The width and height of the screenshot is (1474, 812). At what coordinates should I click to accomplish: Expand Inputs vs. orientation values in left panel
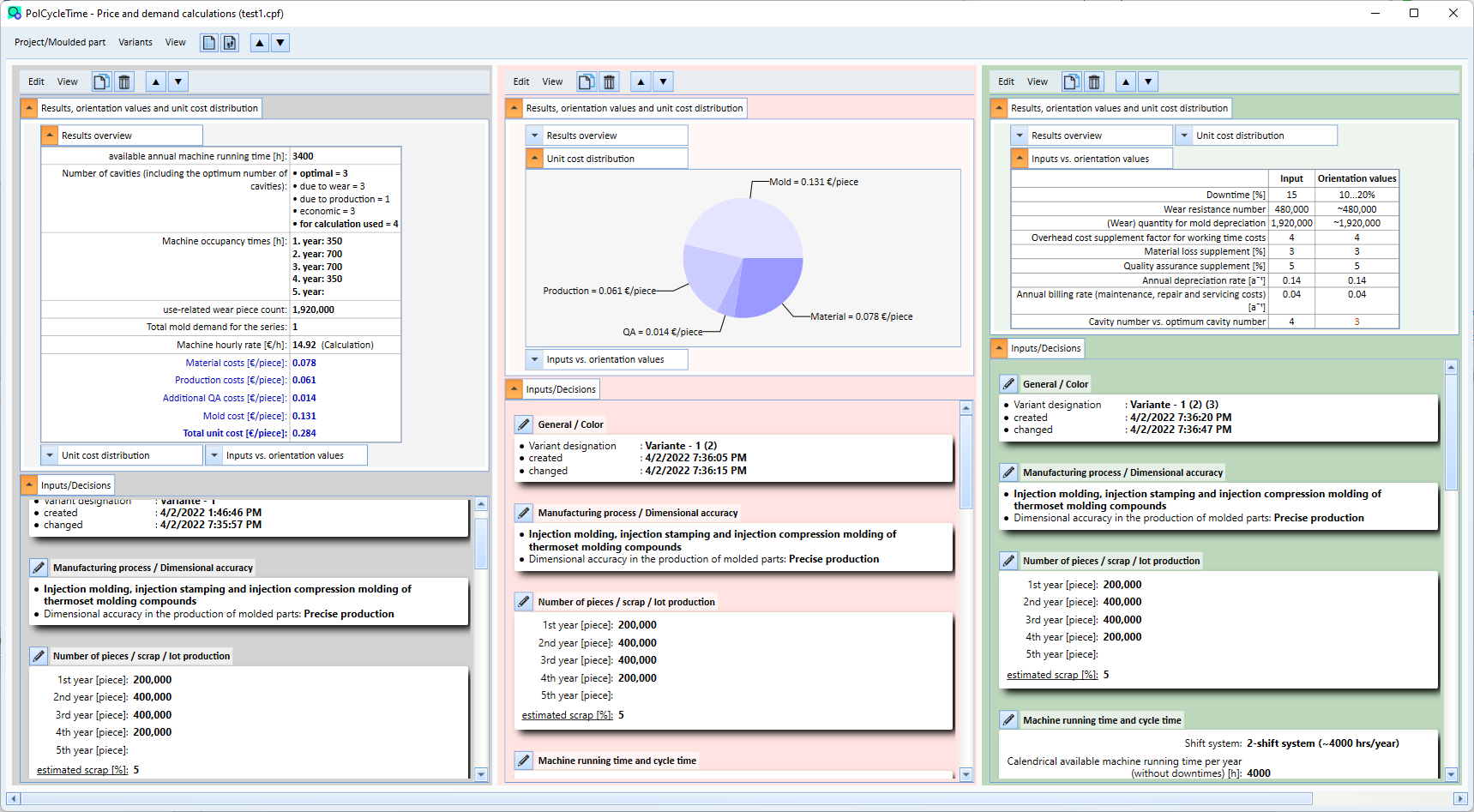pos(214,455)
